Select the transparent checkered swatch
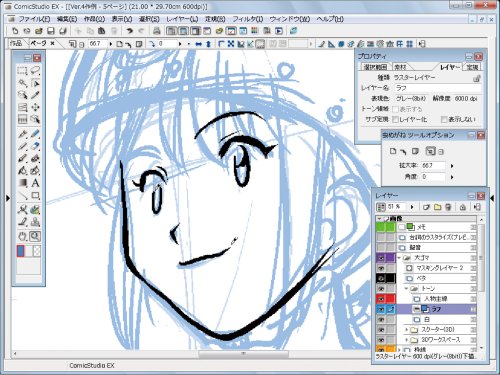Screen dimensions: 500x375 pos(37,251)
